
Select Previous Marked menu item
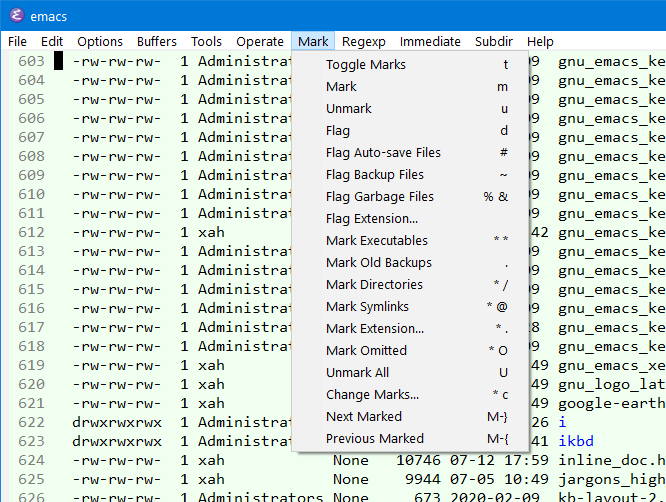pyautogui.click(x=374, y=439)
